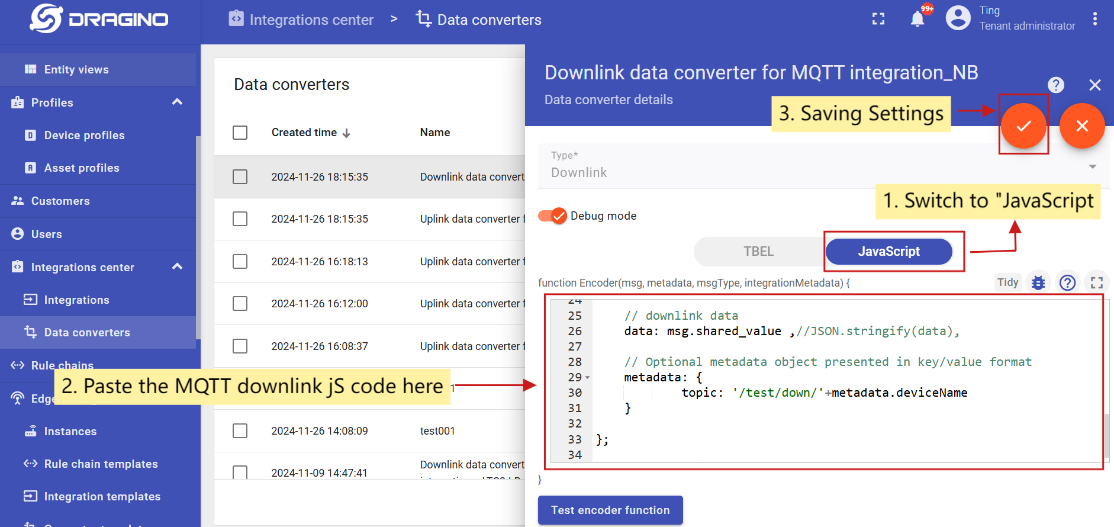The image size is (1114, 527).
Task: Collapse Integrations center sidebar section
Action: 178,267
